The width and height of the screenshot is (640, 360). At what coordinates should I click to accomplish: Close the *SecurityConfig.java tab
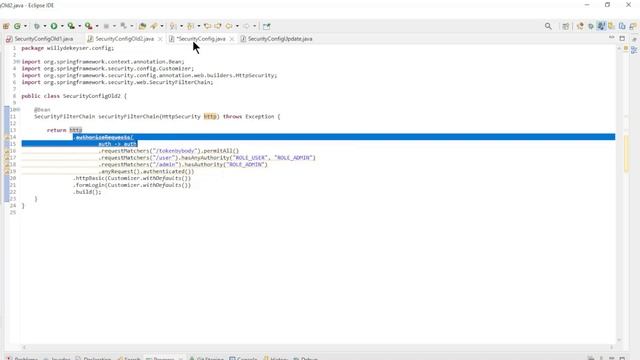click(x=232, y=39)
